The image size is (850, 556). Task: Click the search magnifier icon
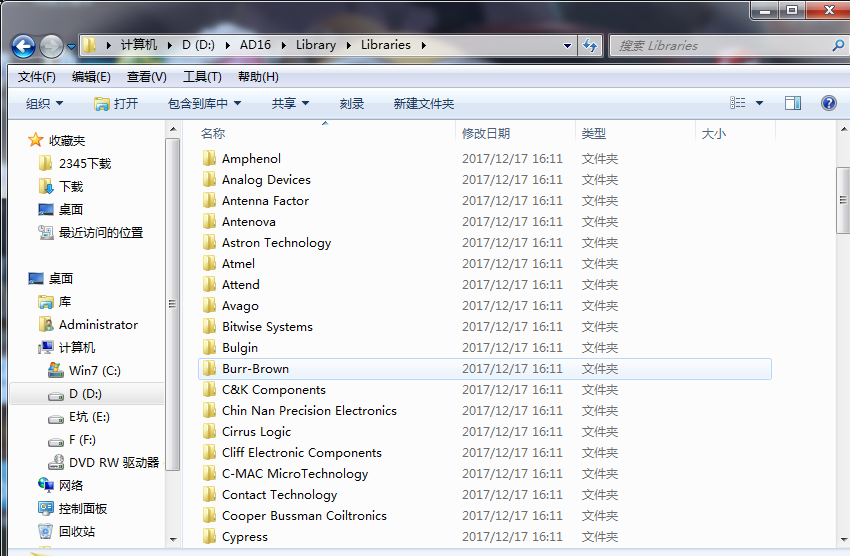tap(838, 46)
